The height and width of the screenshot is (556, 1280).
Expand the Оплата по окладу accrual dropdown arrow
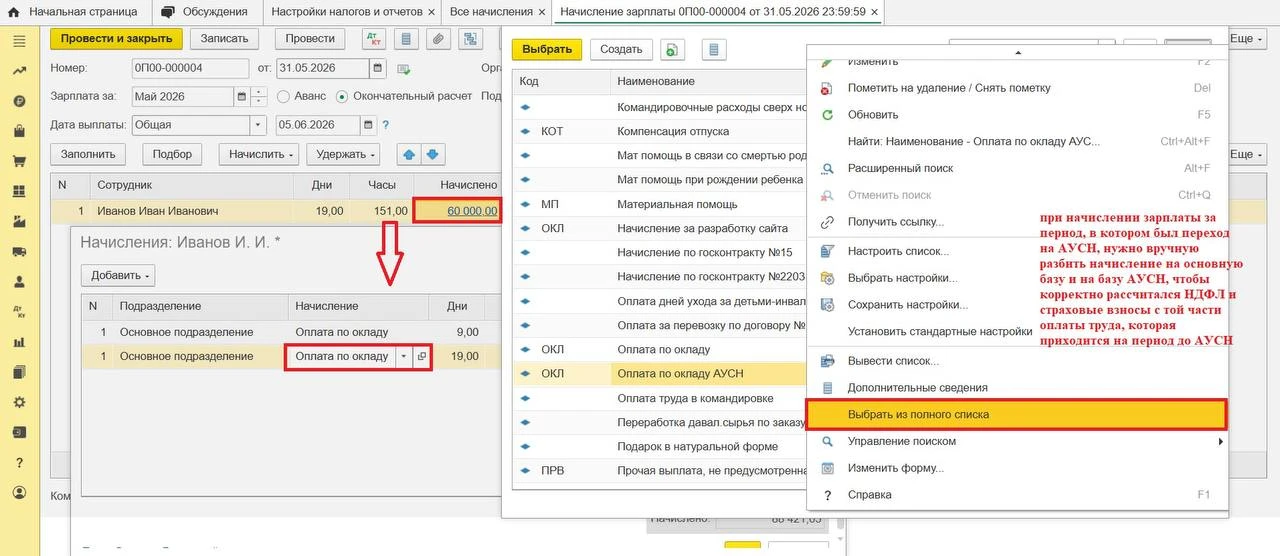click(403, 357)
